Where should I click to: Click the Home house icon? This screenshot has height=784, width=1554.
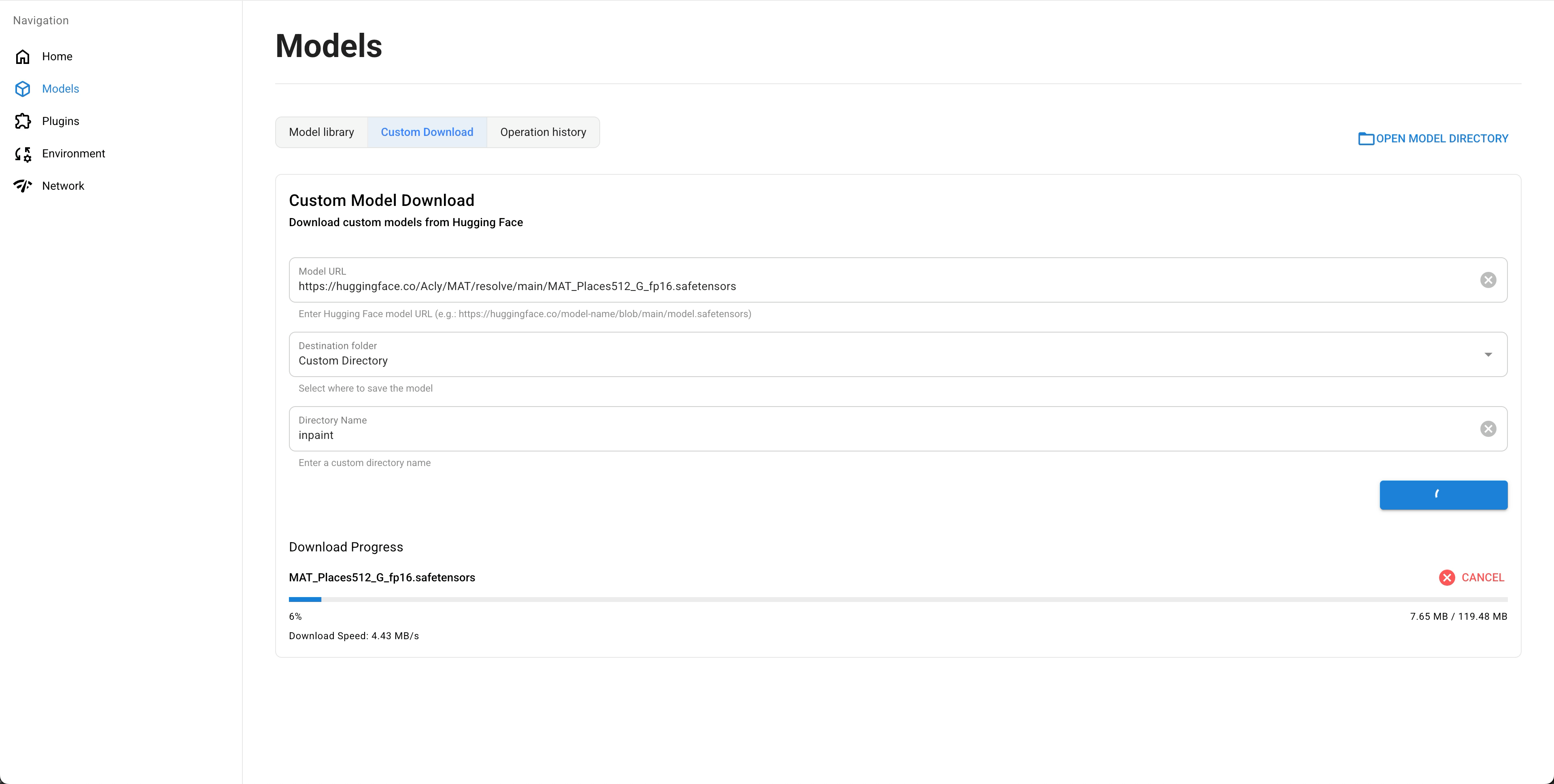[x=22, y=57]
